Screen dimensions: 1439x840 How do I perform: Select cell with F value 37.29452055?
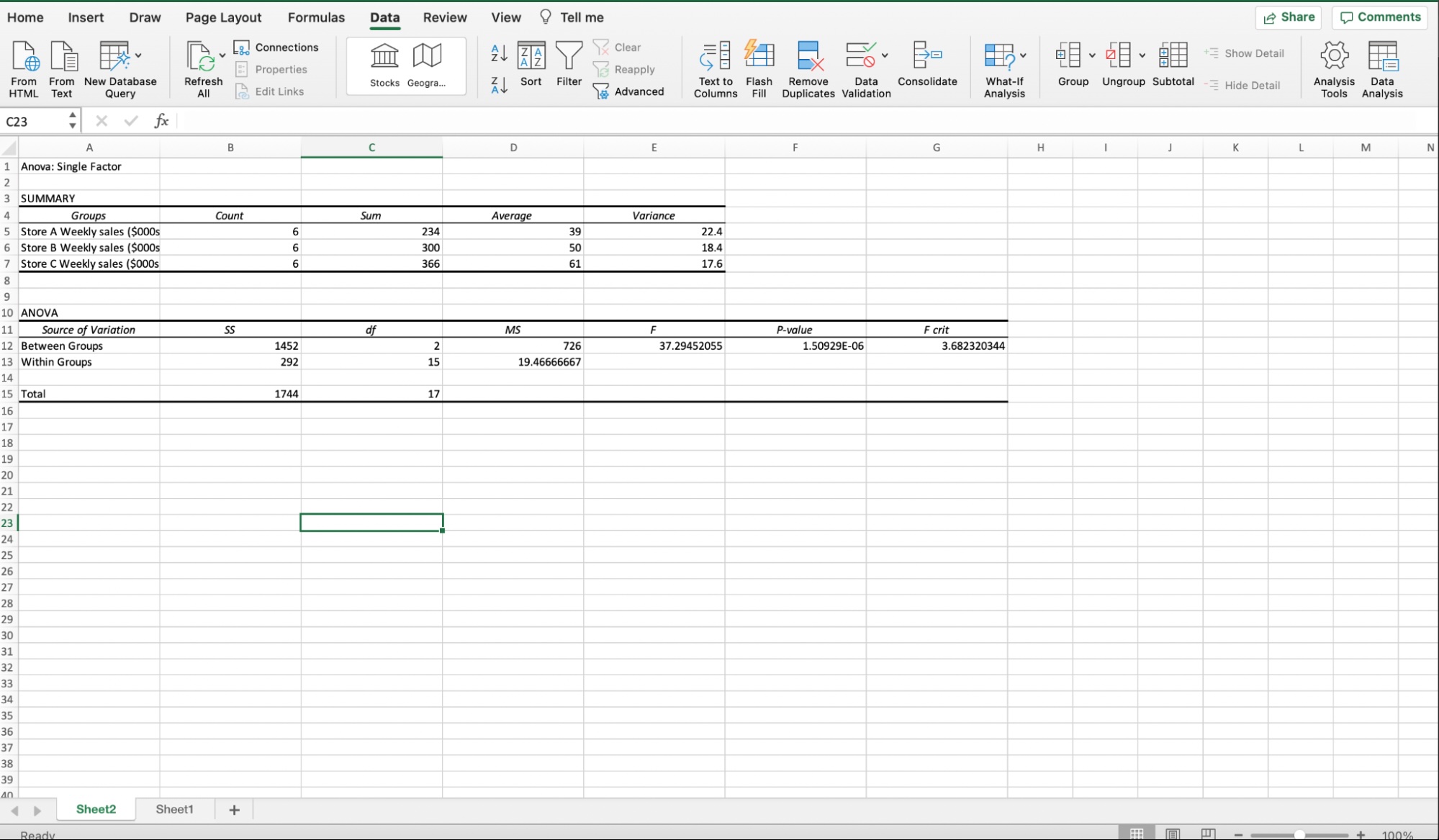tap(654, 346)
